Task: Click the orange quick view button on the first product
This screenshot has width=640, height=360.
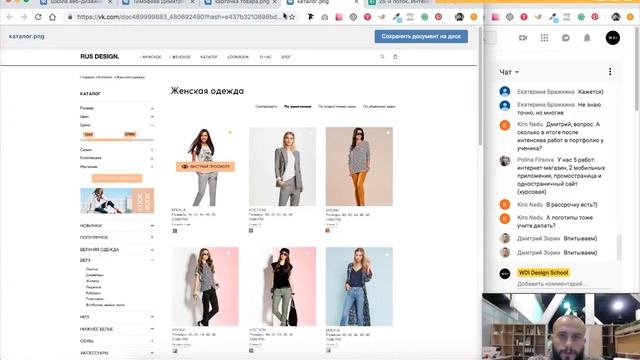Action: 205,167
